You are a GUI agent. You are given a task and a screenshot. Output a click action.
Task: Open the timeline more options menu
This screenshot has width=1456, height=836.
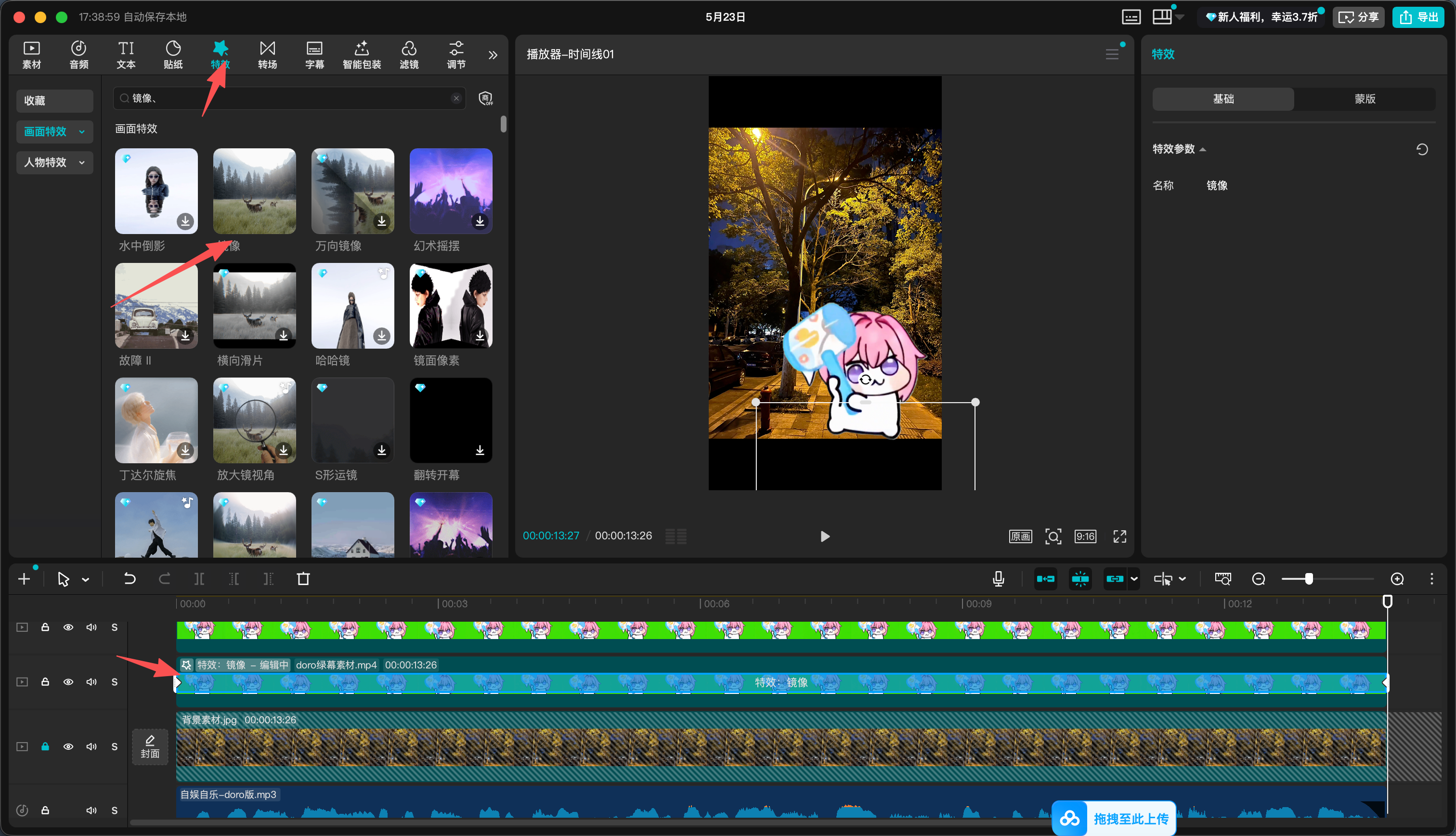click(x=1431, y=579)
